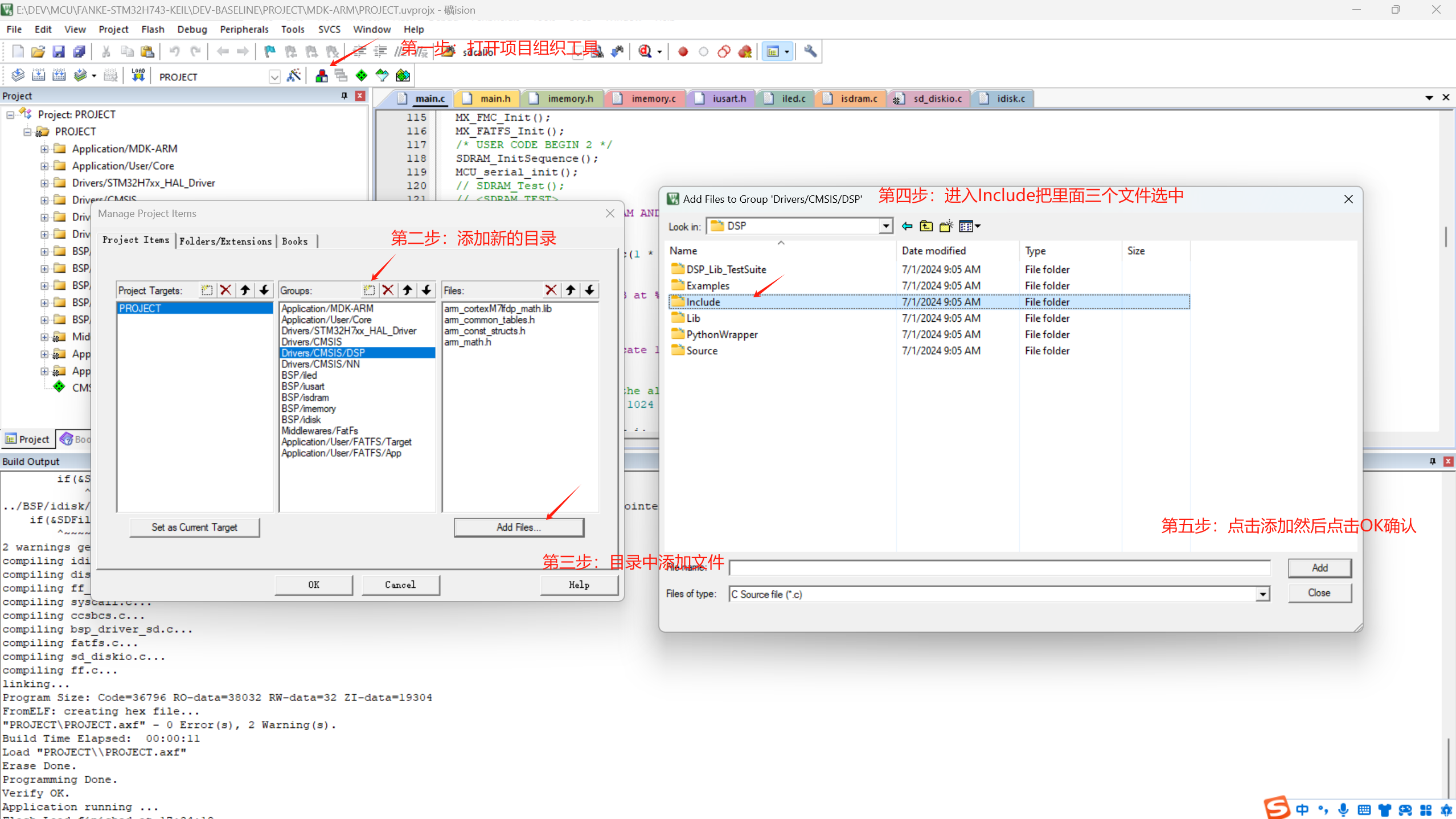Click Set as Current Target button
This screenshot has width=1456, height=819.
tap(194, 527)
